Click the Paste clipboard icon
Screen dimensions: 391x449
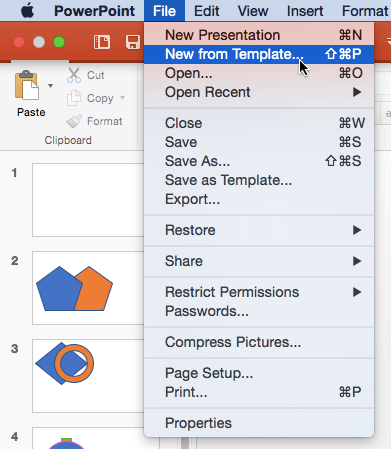[27, 85]
